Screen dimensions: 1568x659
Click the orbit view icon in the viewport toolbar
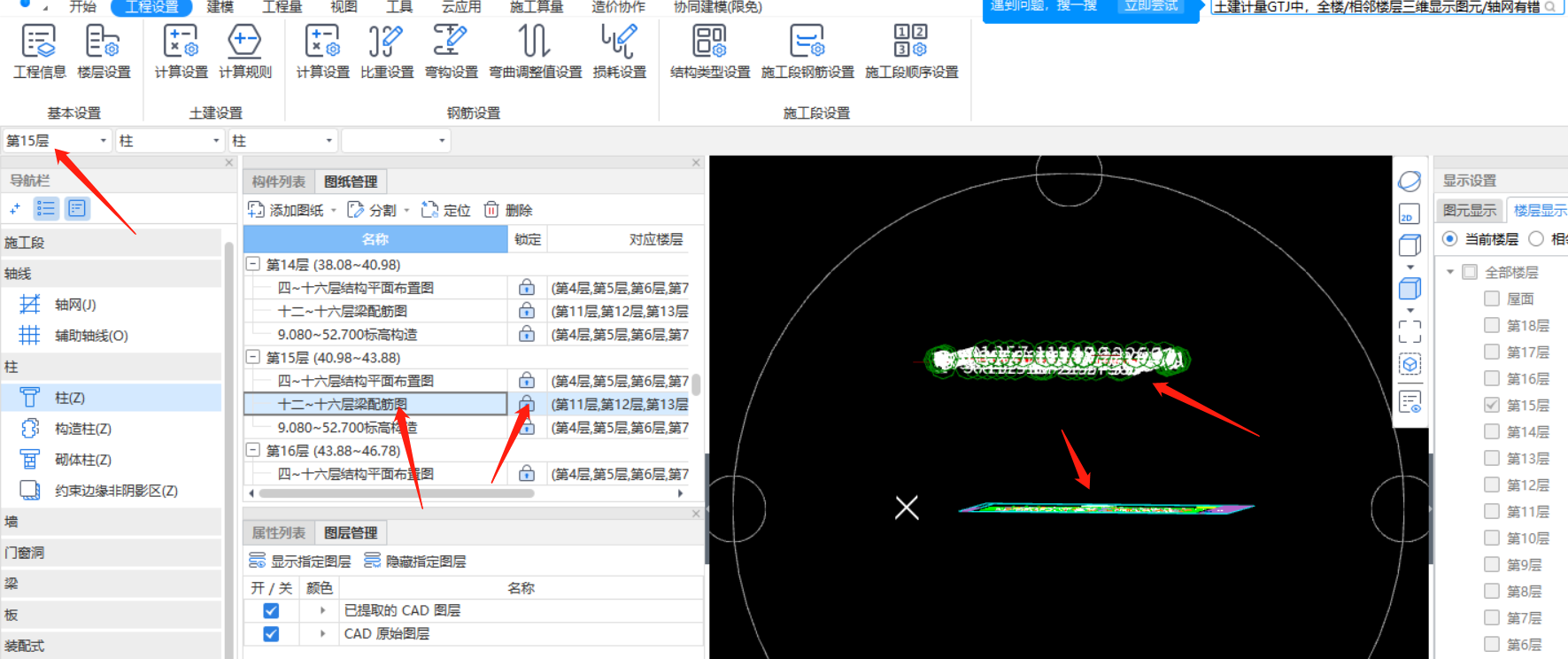(x=1410, y=182)
